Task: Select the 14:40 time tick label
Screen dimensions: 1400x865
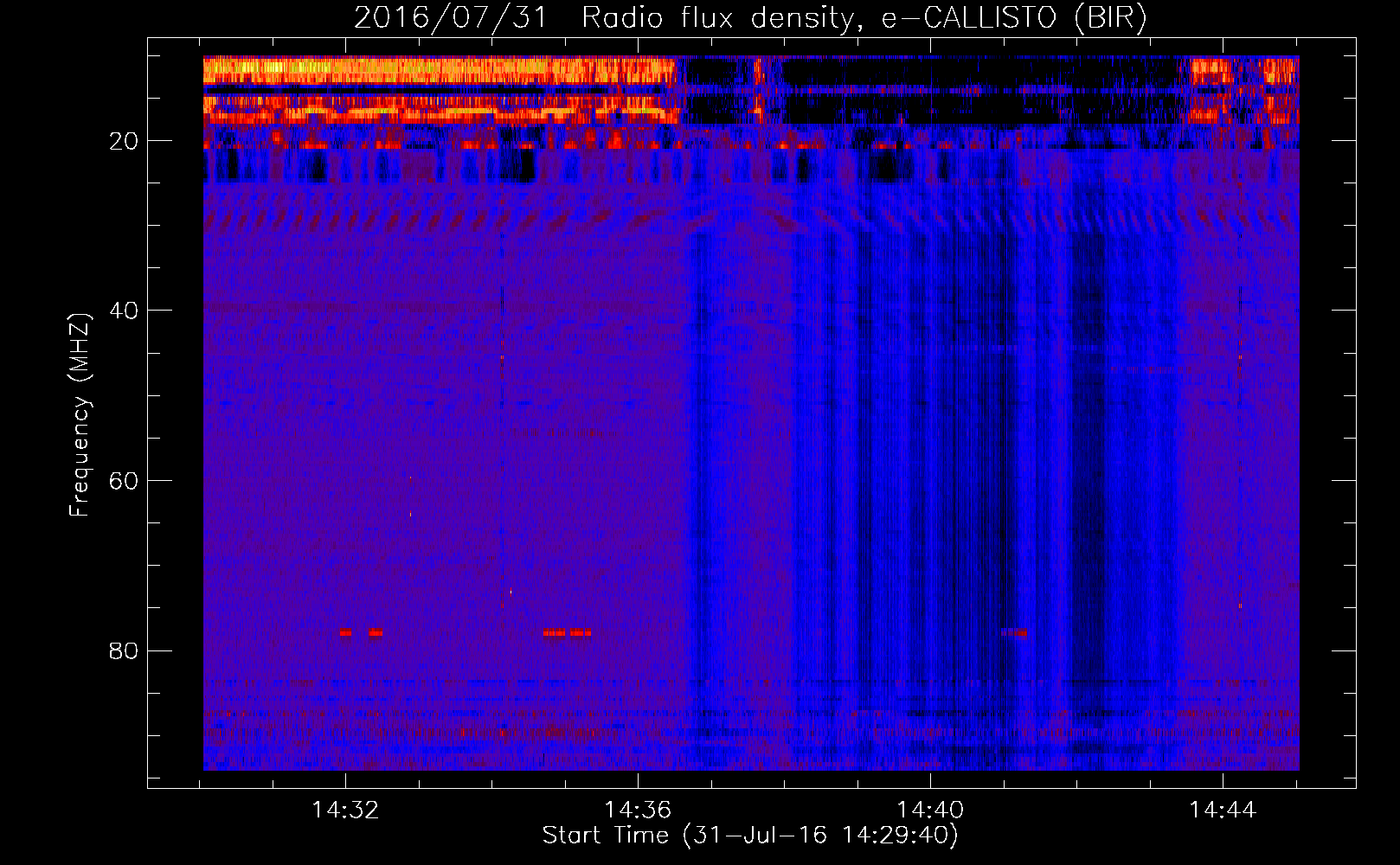Action: click(930, 811)
